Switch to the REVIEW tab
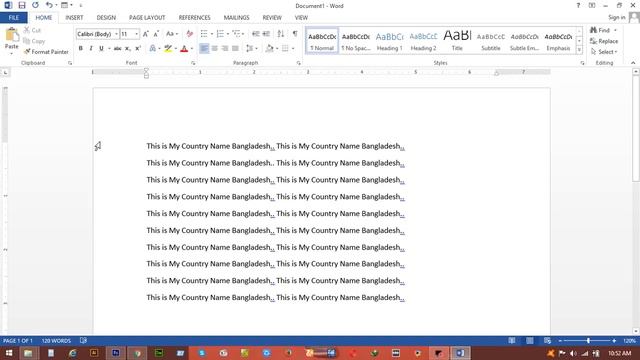 pyautogui.click(x=272, y=18)
